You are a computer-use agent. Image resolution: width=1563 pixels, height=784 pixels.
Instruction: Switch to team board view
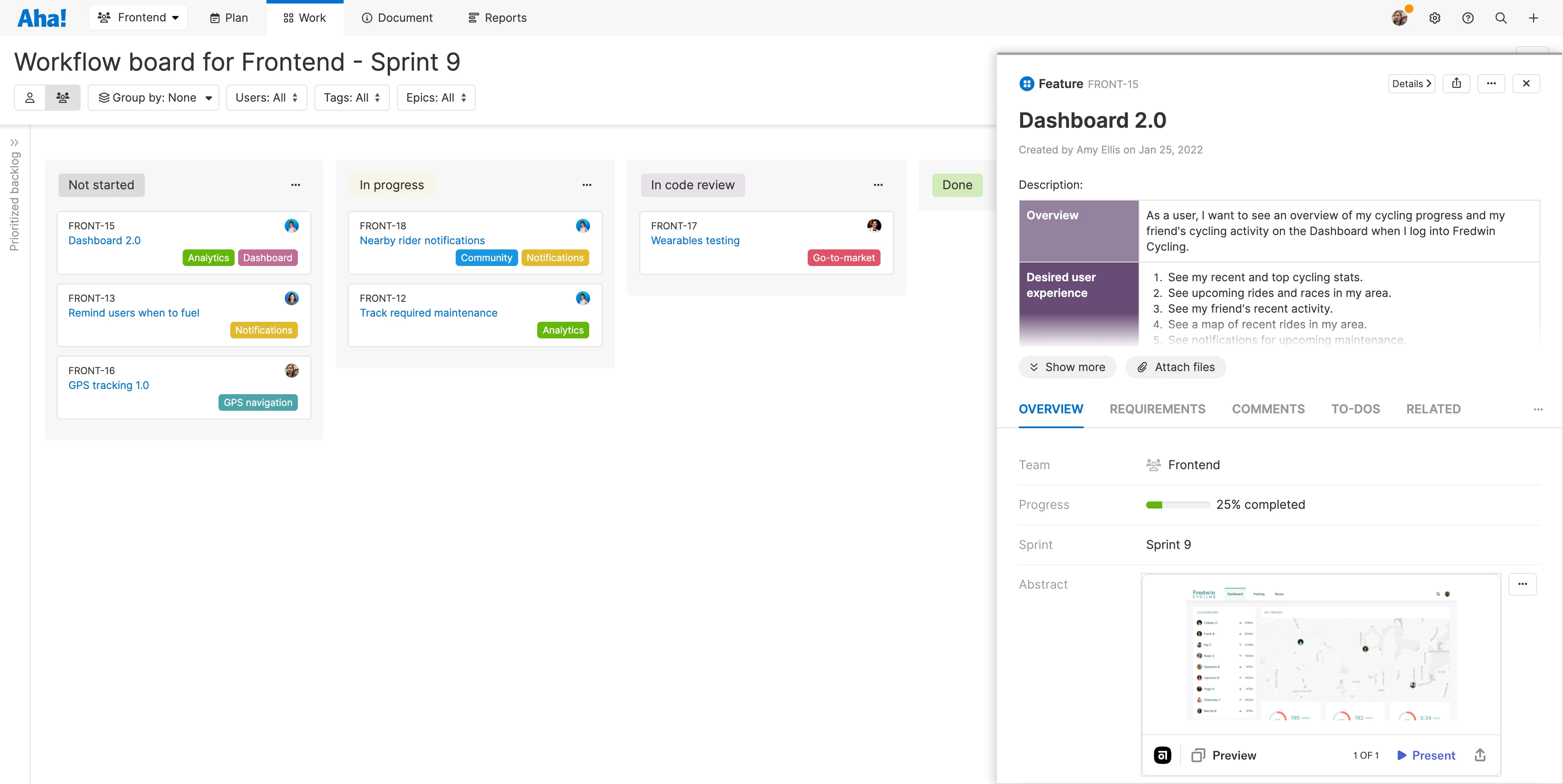coord(63,97)
